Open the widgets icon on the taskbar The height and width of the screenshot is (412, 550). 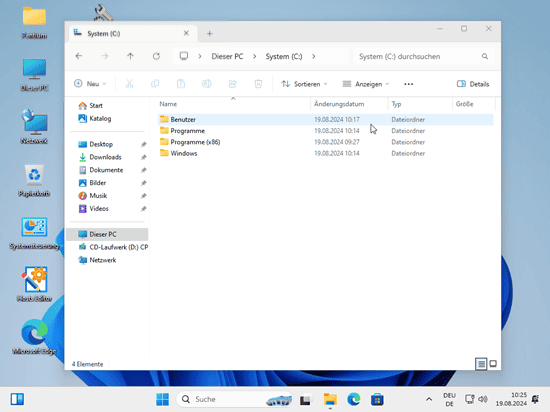pos(17,399)
